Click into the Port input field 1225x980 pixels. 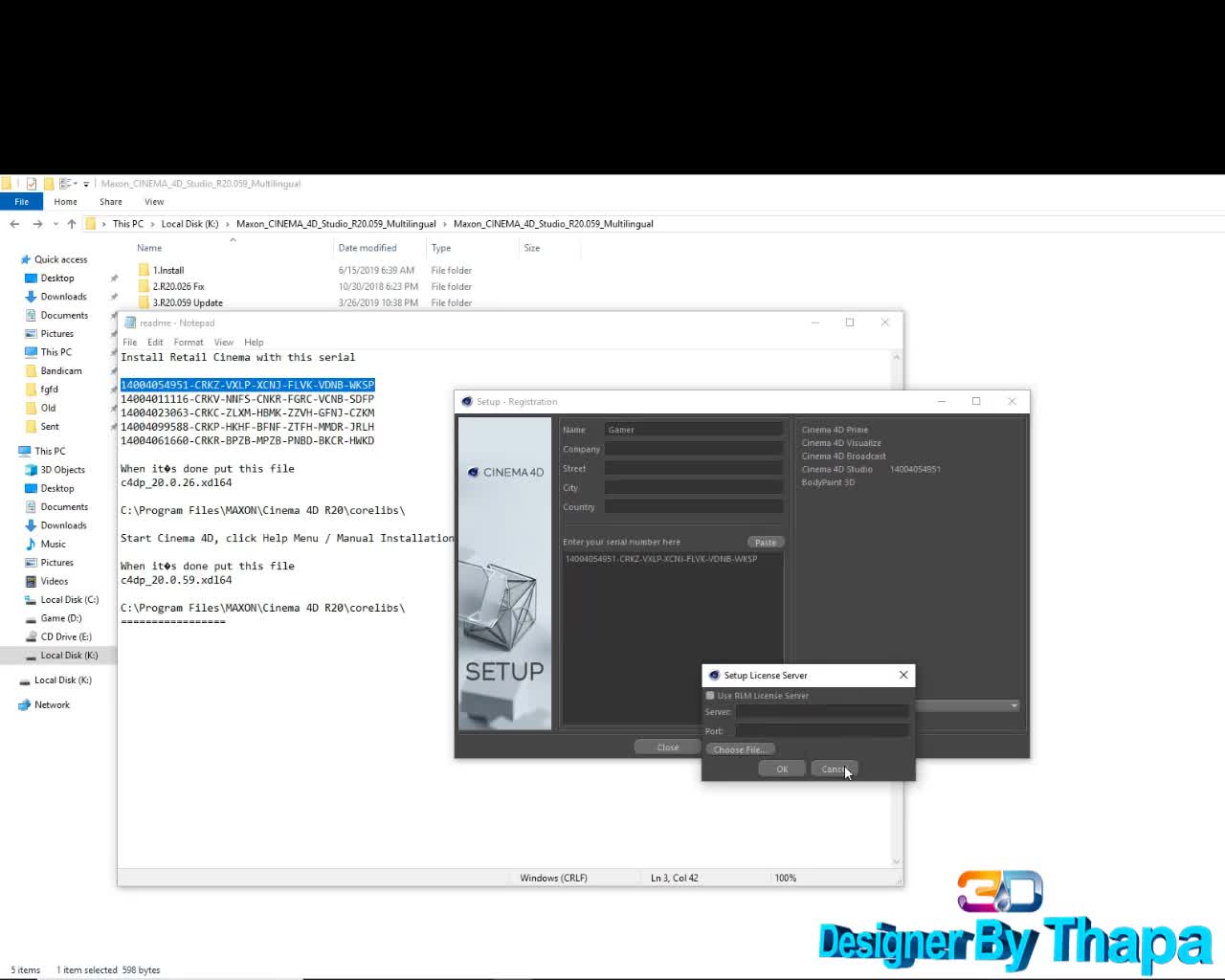[821, 731]
